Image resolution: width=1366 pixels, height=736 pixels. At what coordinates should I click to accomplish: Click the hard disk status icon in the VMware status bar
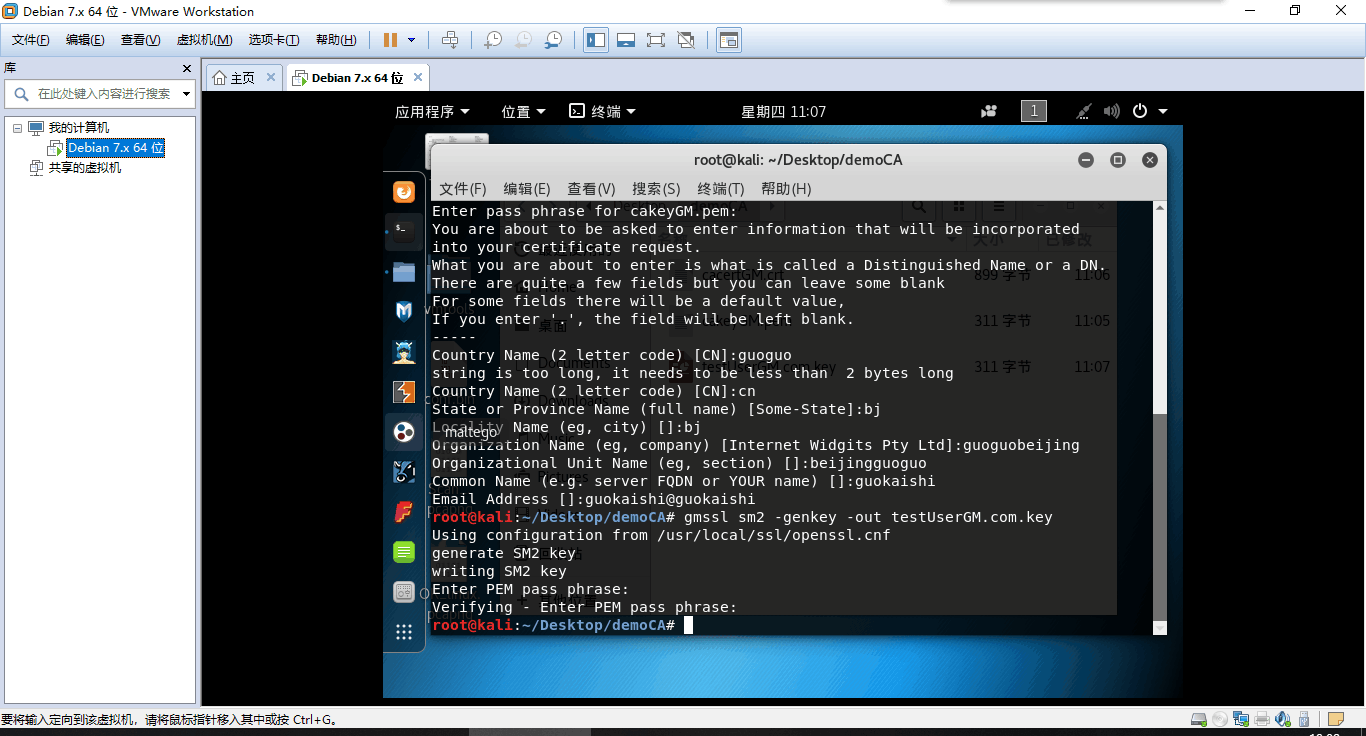click(1198, 719)
